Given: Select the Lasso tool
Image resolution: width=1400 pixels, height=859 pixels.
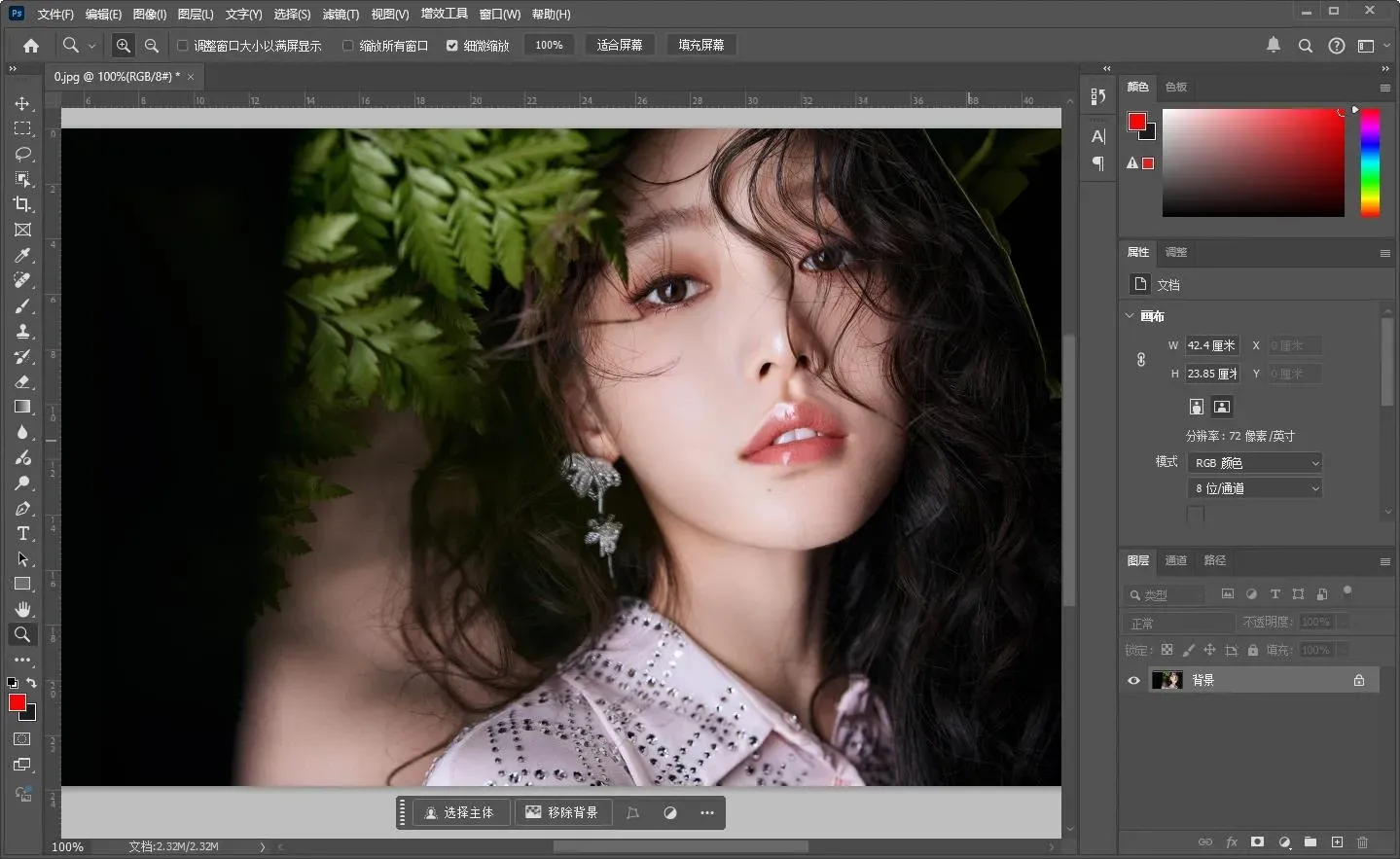Looking at the screenshot, I should [x=22, y=154].
